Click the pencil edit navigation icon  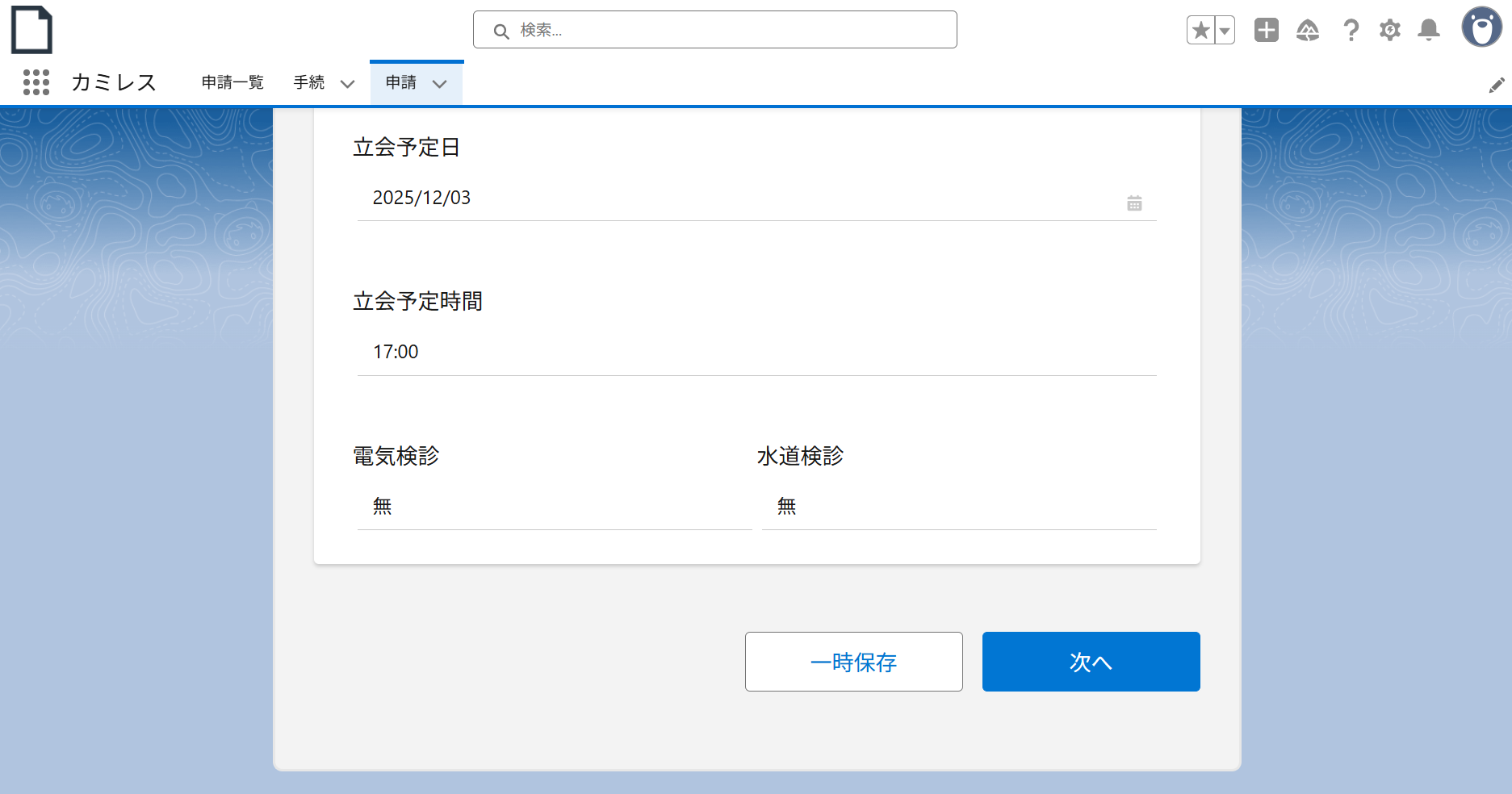(x=1497, y=86)
